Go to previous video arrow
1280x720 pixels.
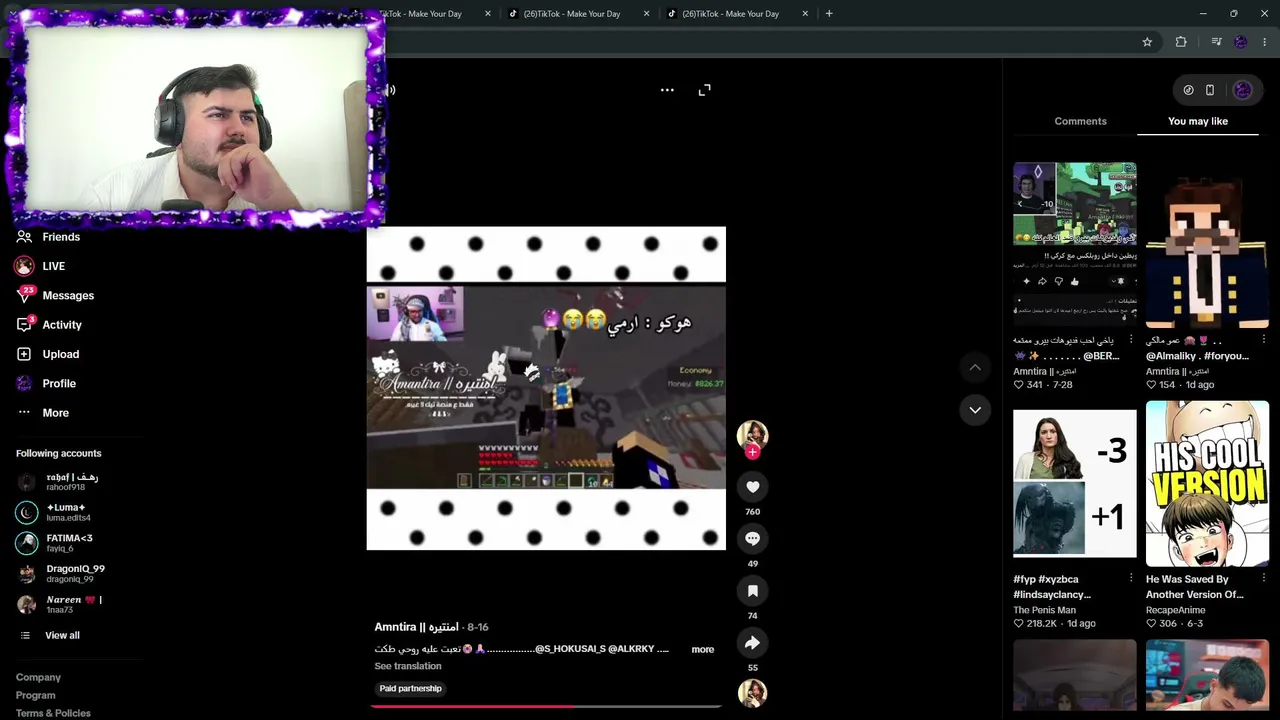975,368
